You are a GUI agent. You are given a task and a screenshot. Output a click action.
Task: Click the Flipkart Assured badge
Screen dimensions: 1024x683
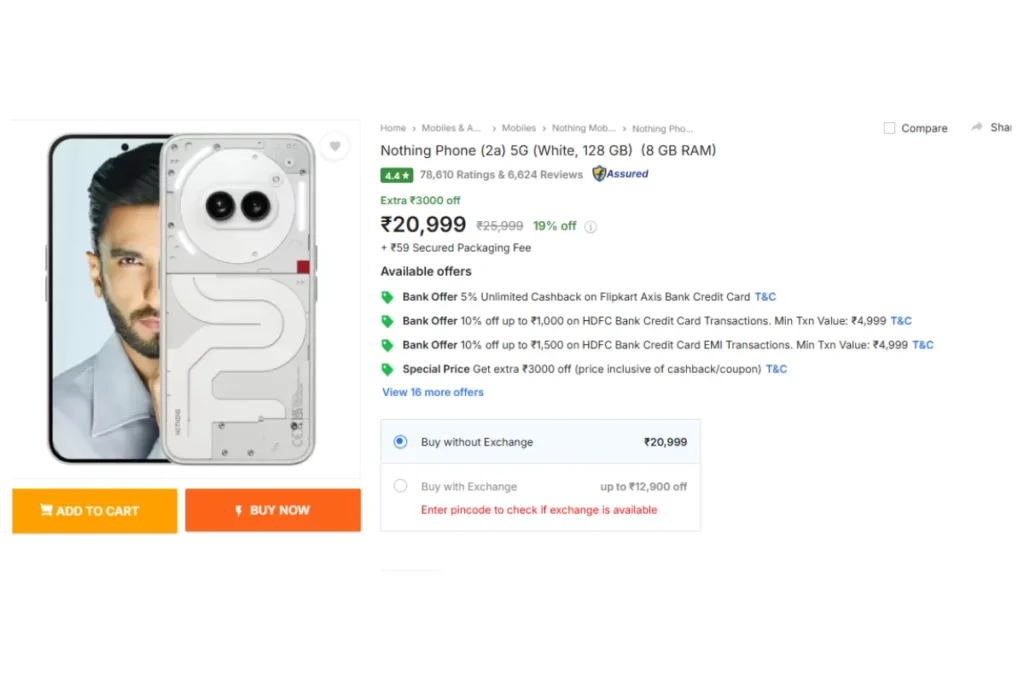(x=620, y=174)
